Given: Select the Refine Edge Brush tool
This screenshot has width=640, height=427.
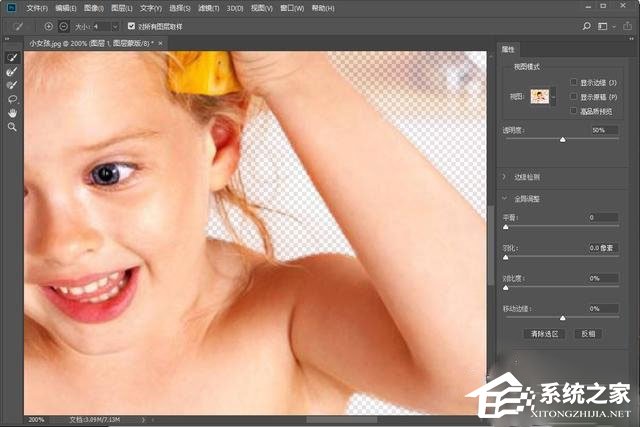Looking at the screenshot, I should (x=12, y=72).
